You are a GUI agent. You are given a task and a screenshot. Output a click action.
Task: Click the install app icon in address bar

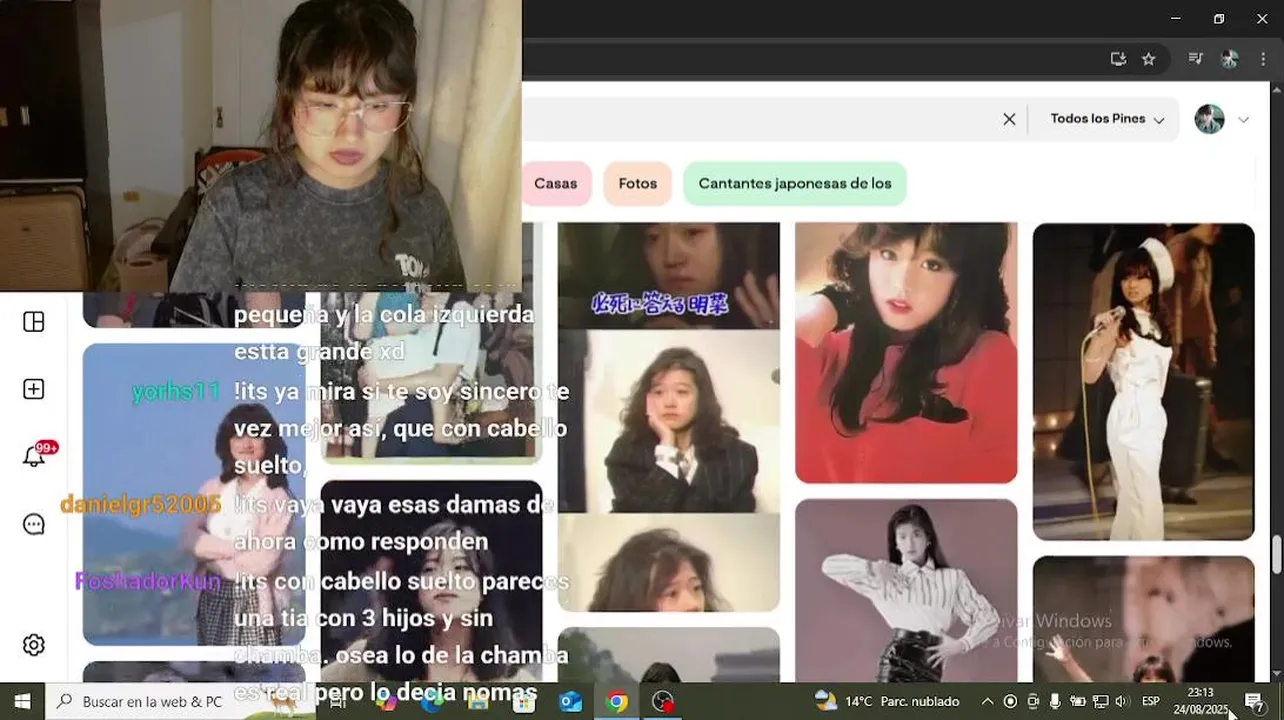(1118, 59)
